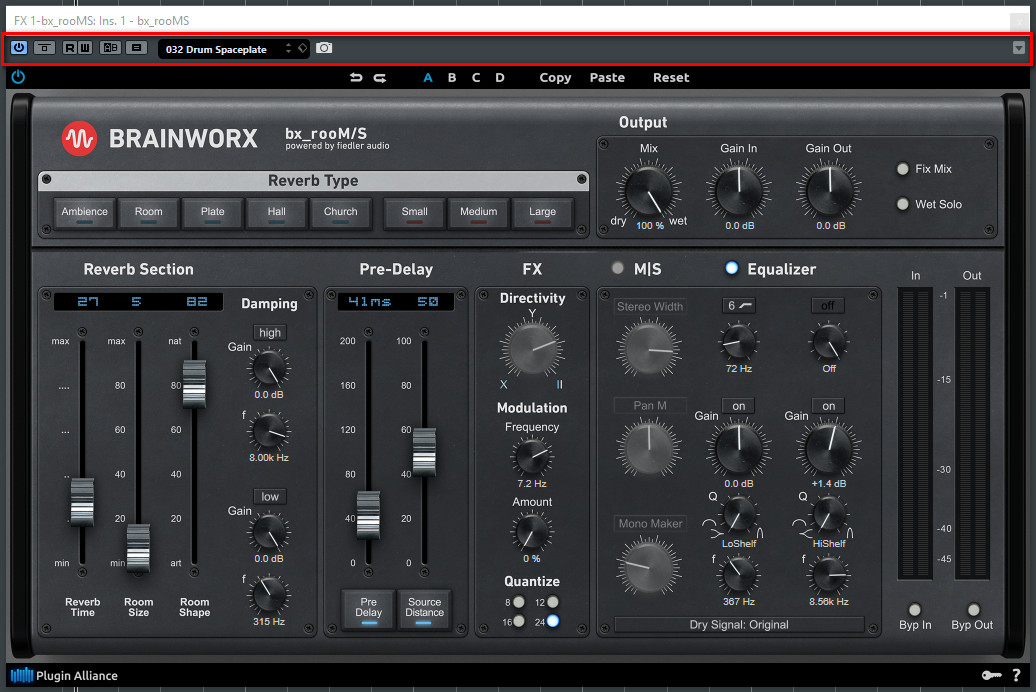Click the Reset button
The image size is (1036, 692).
pyautogui.click(x=671, y=77)
